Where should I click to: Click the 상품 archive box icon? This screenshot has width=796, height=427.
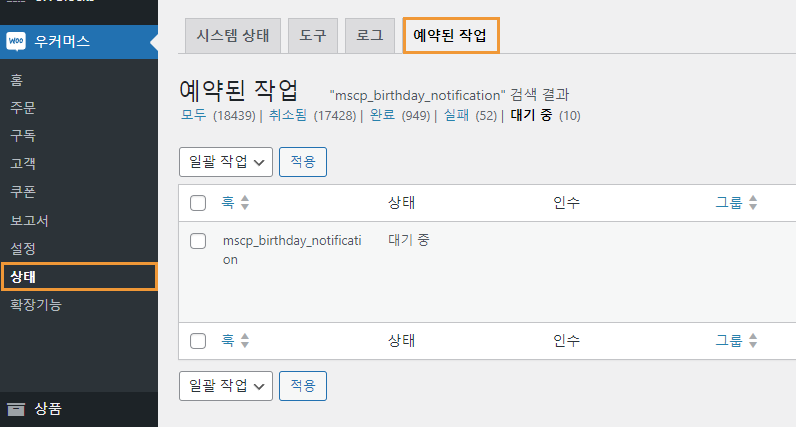point(16,409)
